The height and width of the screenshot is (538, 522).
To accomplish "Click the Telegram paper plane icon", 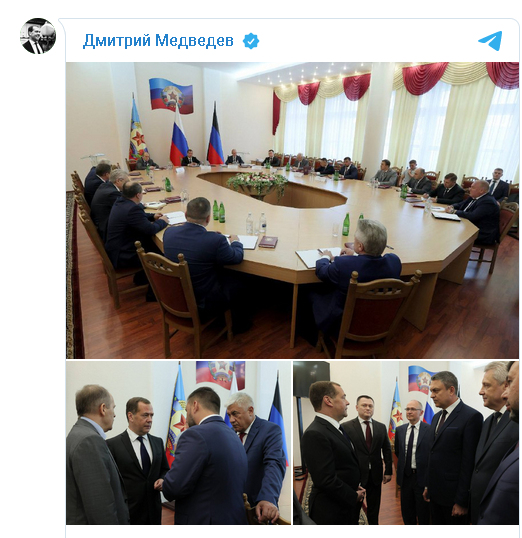I will 490,40.
